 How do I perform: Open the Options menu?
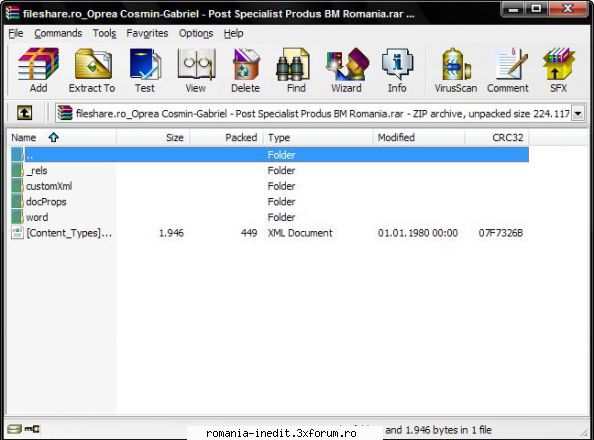pyautogui.click(x=196, y=33)
